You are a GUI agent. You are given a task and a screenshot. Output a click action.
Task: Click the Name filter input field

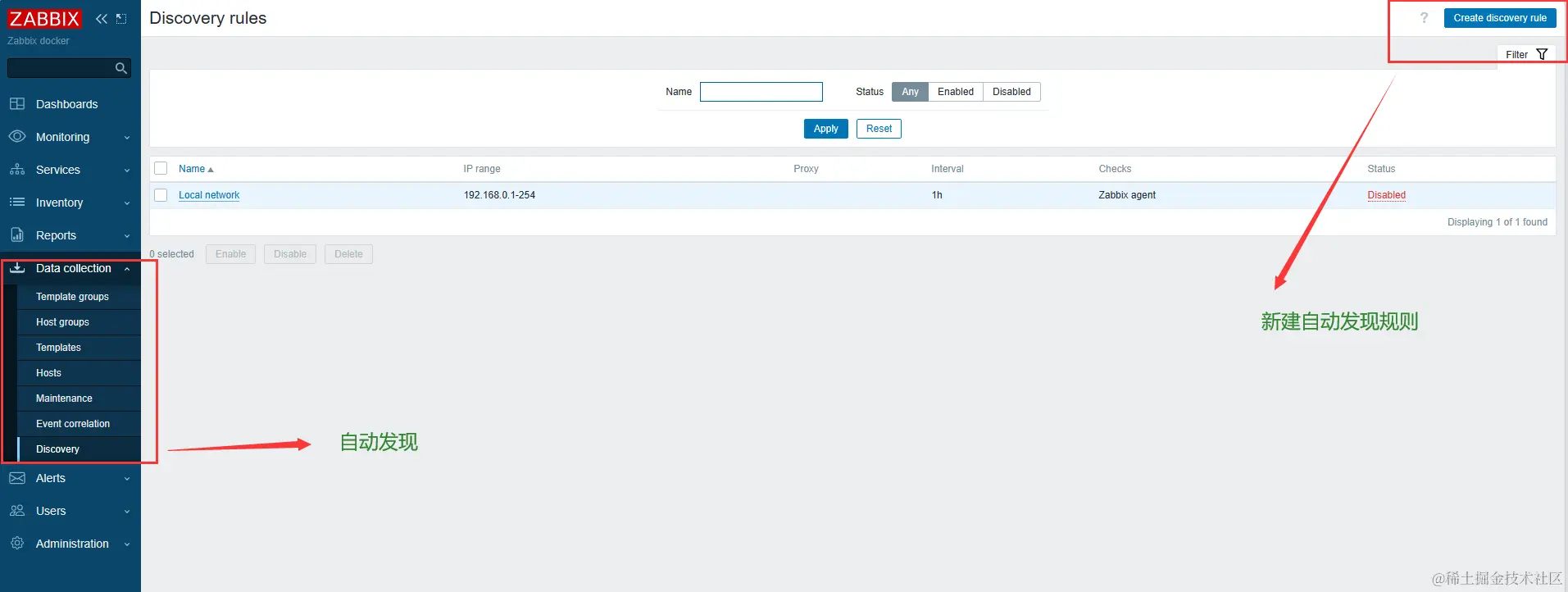point(761,92)
